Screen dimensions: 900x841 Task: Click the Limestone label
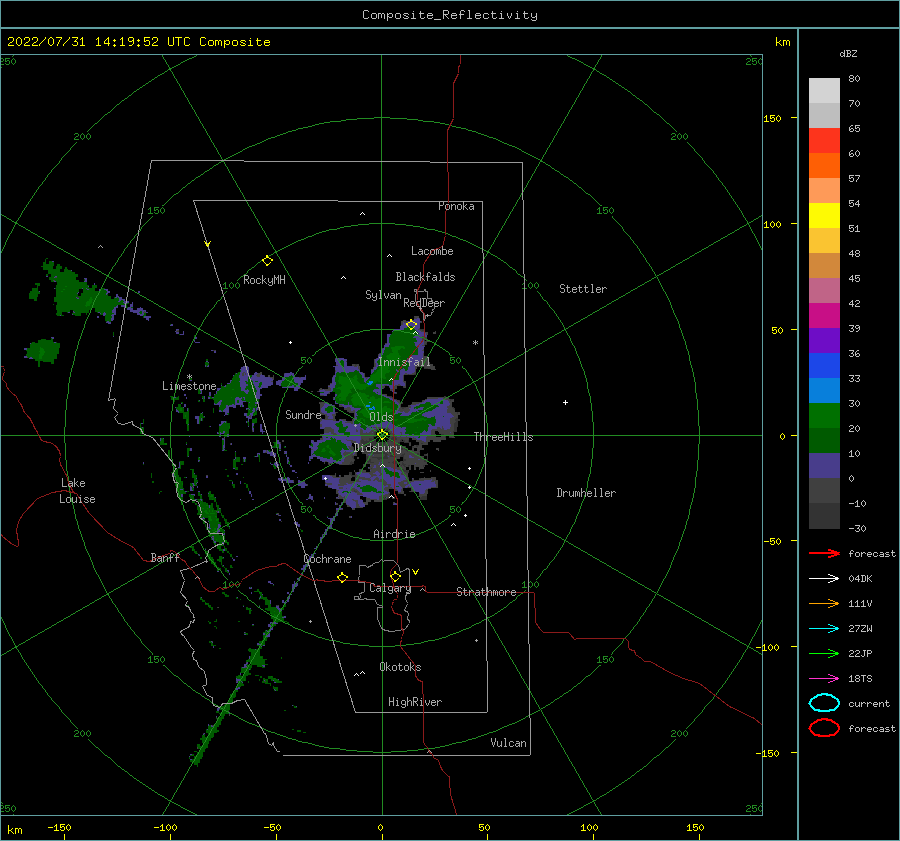tap(189, 386)
